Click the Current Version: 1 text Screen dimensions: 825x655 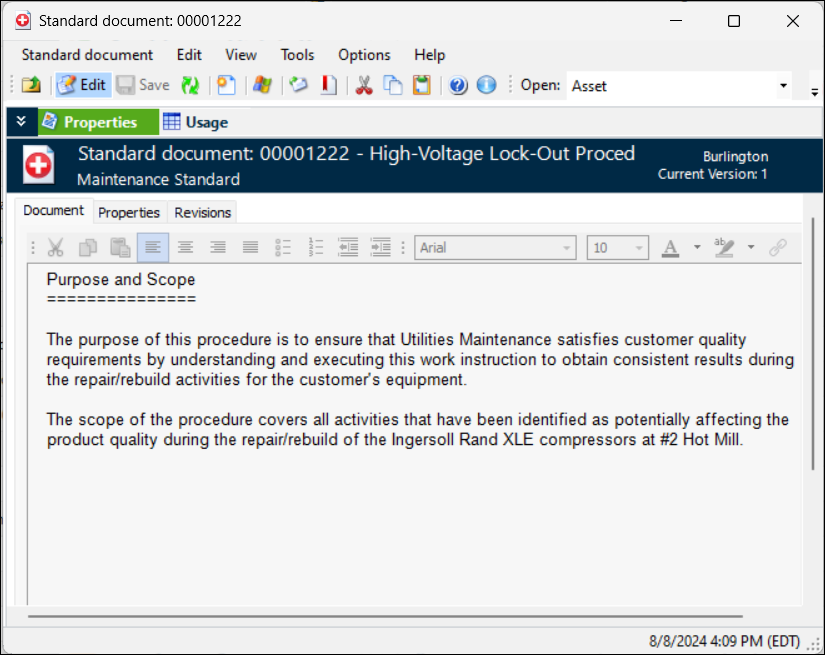click(x=712, y=174)
